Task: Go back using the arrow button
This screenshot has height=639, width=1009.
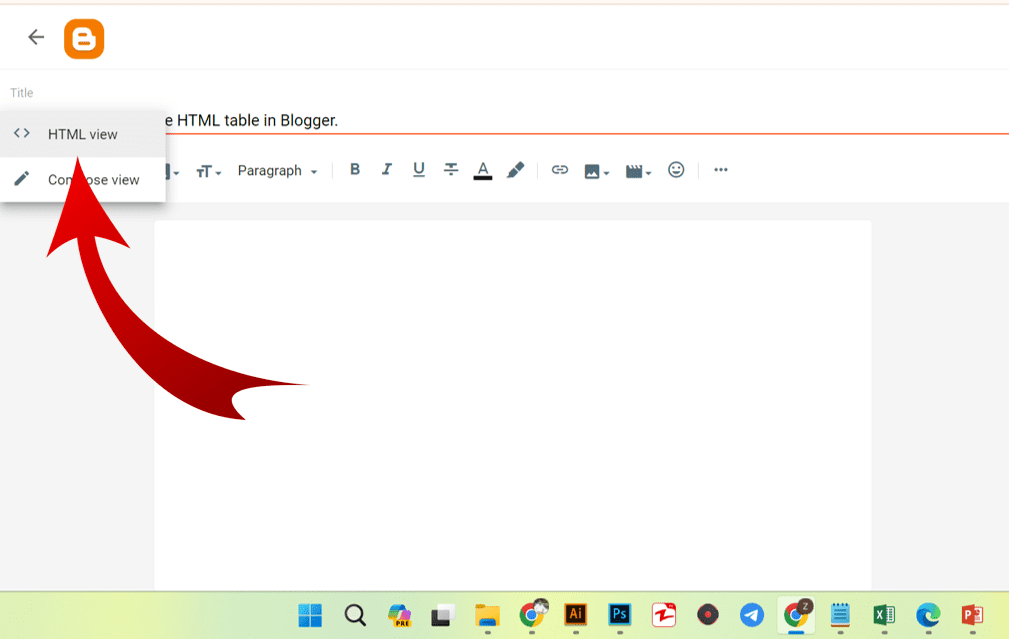Action: [x=35, y=37]
